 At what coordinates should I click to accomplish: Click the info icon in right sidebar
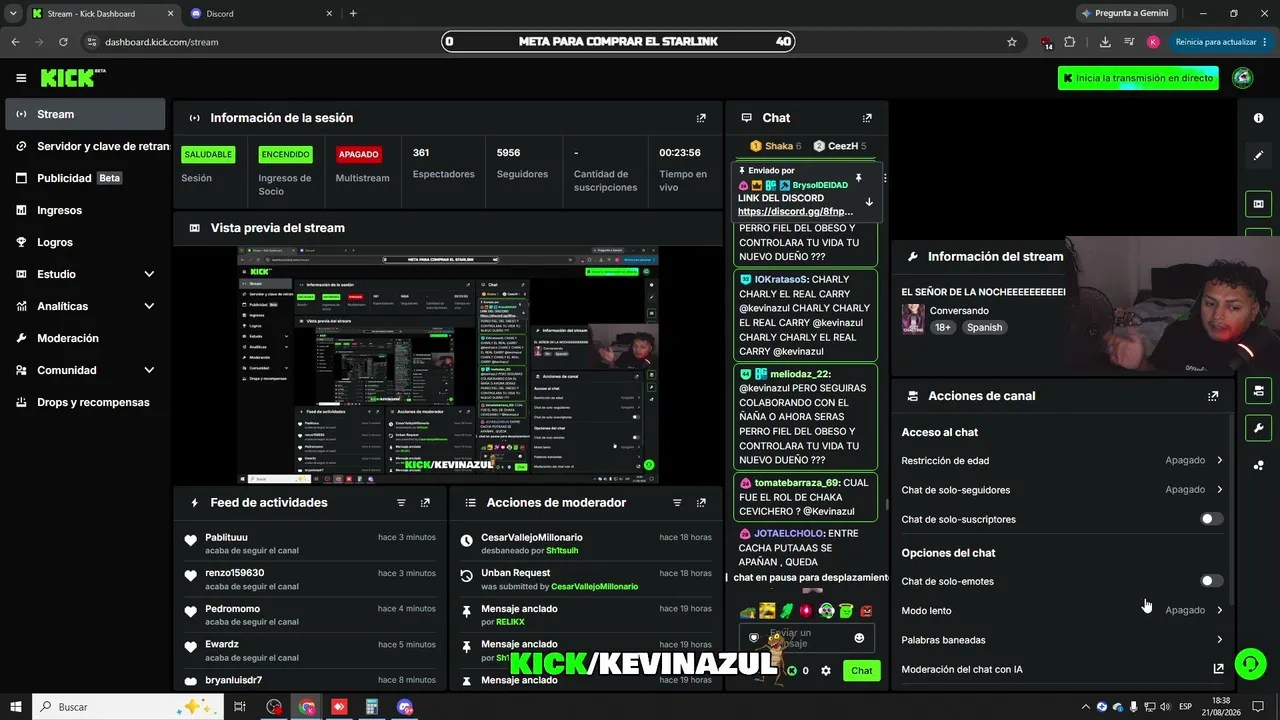tap(1258, 118)
